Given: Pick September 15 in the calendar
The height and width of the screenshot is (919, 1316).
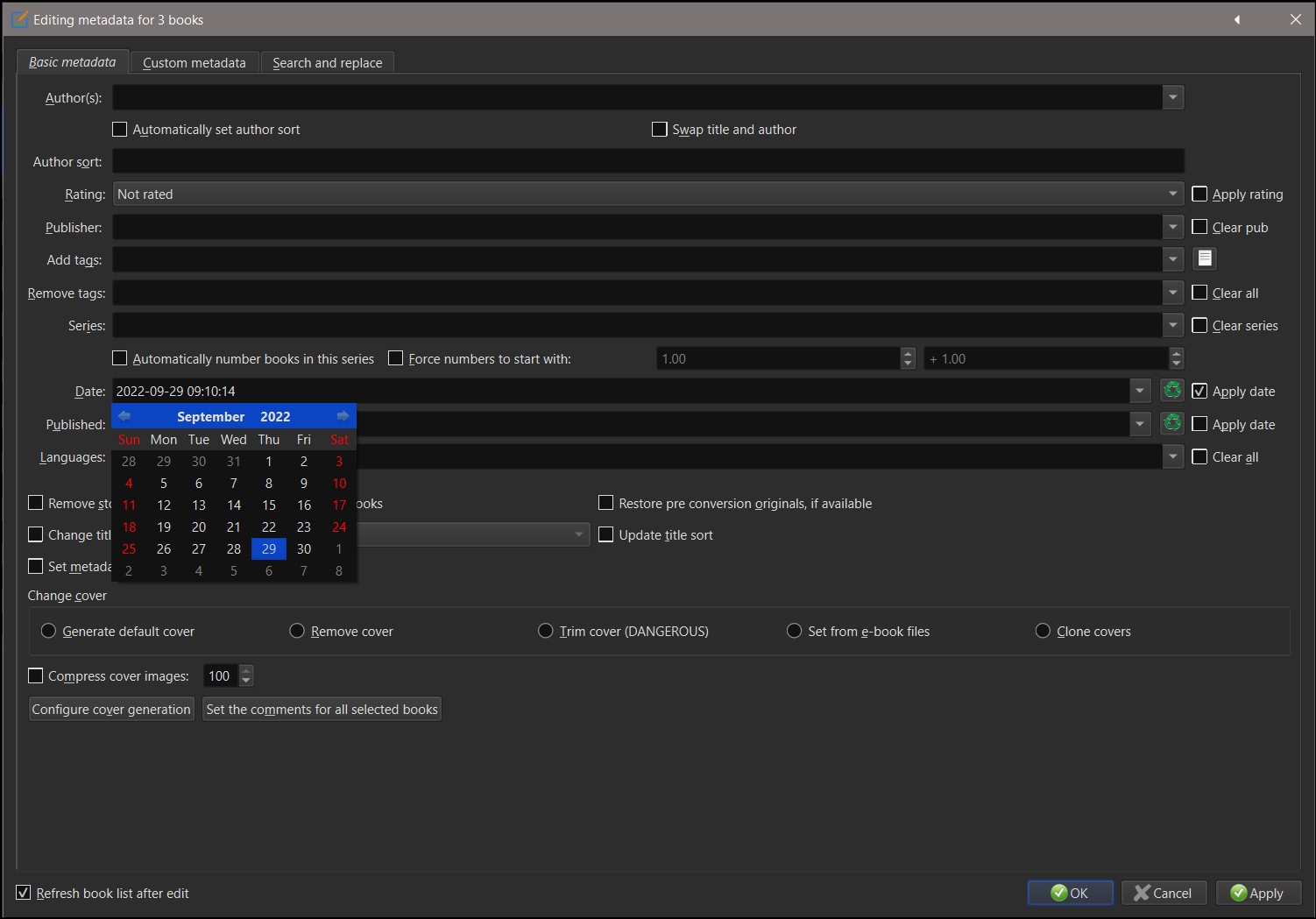Looking at the screenshot, I should pos(269,505).
